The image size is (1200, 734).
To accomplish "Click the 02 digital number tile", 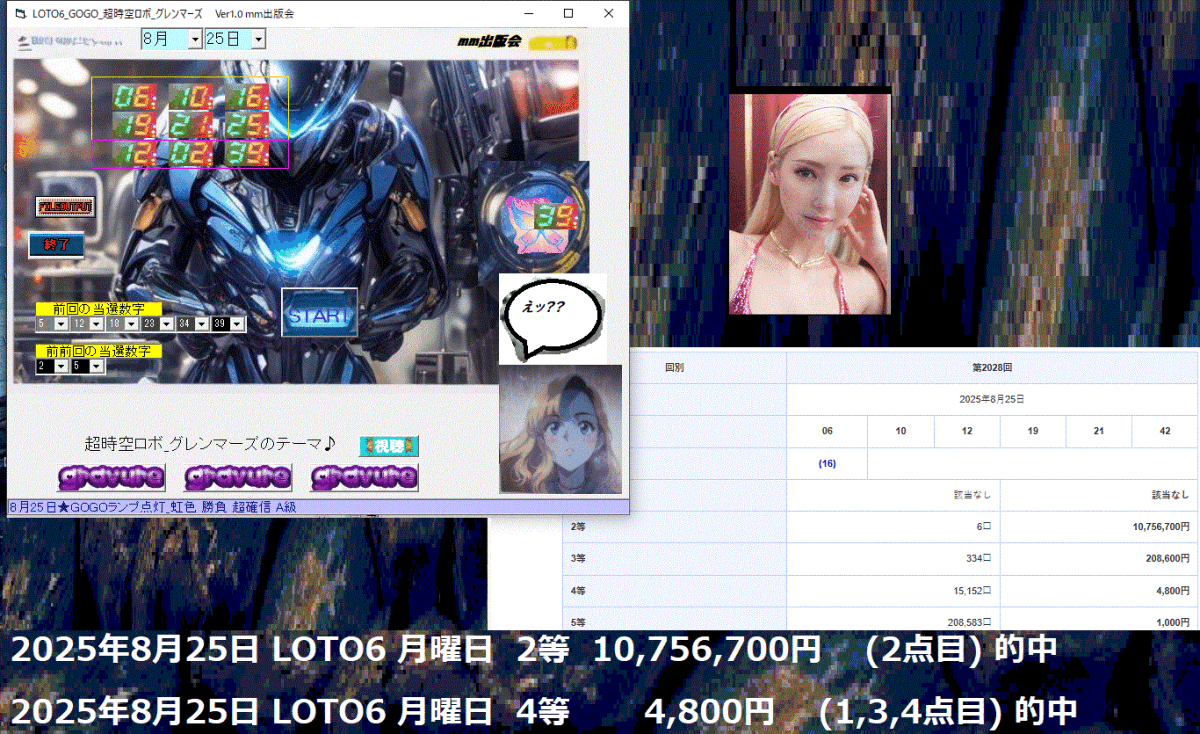I will [x=190, y=154].
